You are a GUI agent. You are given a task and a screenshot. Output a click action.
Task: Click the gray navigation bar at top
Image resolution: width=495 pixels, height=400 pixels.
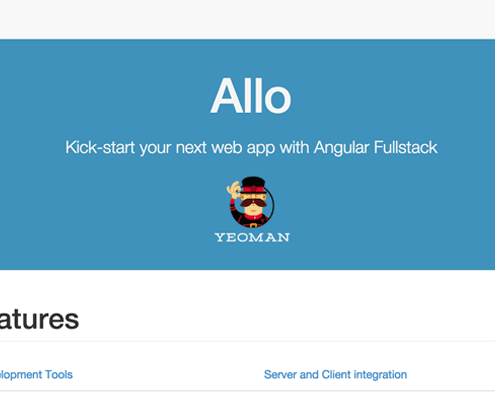click(247, 19)
